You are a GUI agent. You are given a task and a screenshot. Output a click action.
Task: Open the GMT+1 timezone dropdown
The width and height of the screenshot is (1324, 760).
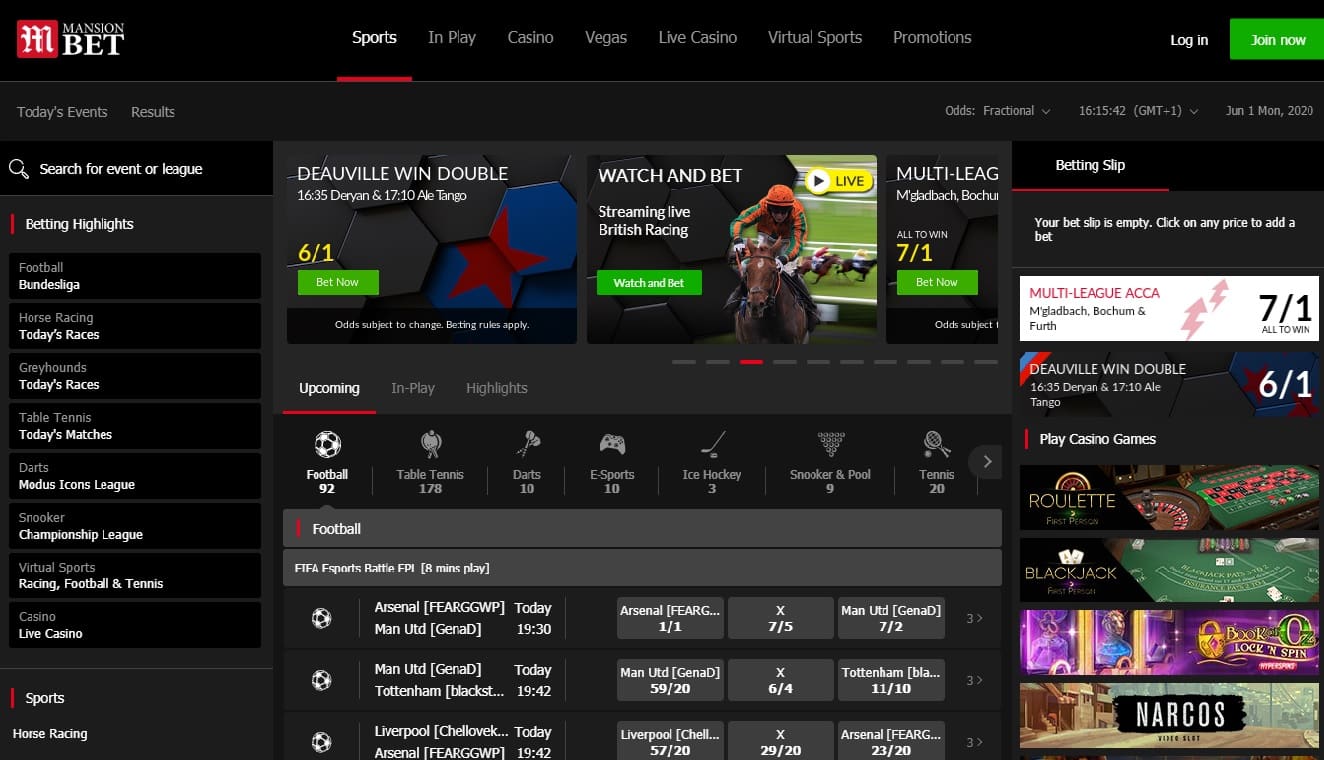point(1138,111)
